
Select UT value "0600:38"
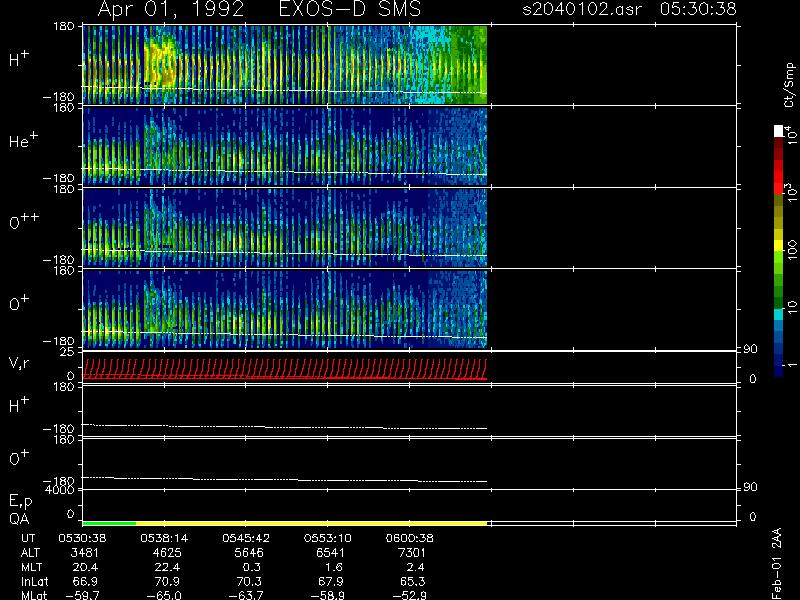pos(409,538)
